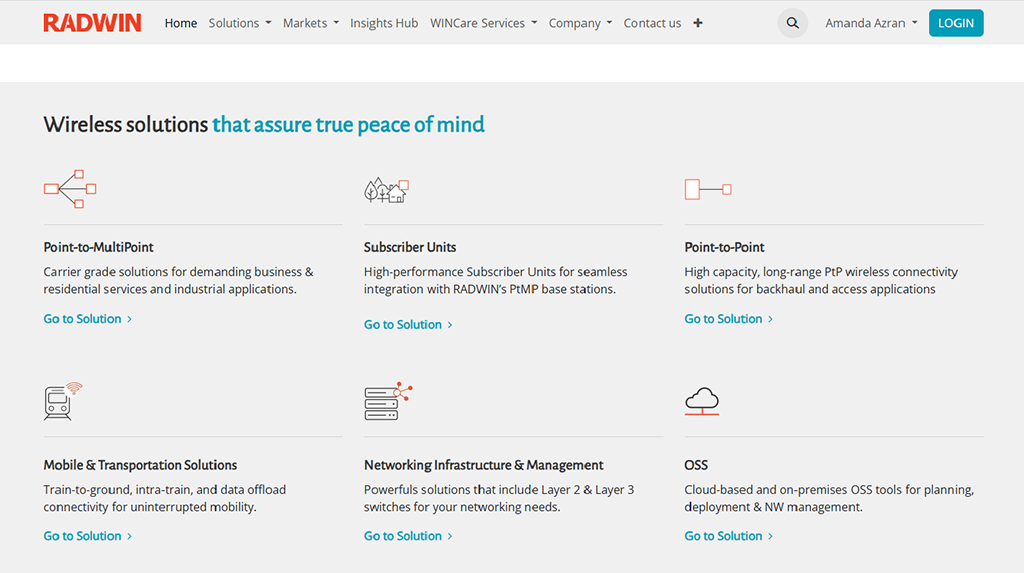
Task: Click the Point-to-Point link icon
Action: click(707, 189)
